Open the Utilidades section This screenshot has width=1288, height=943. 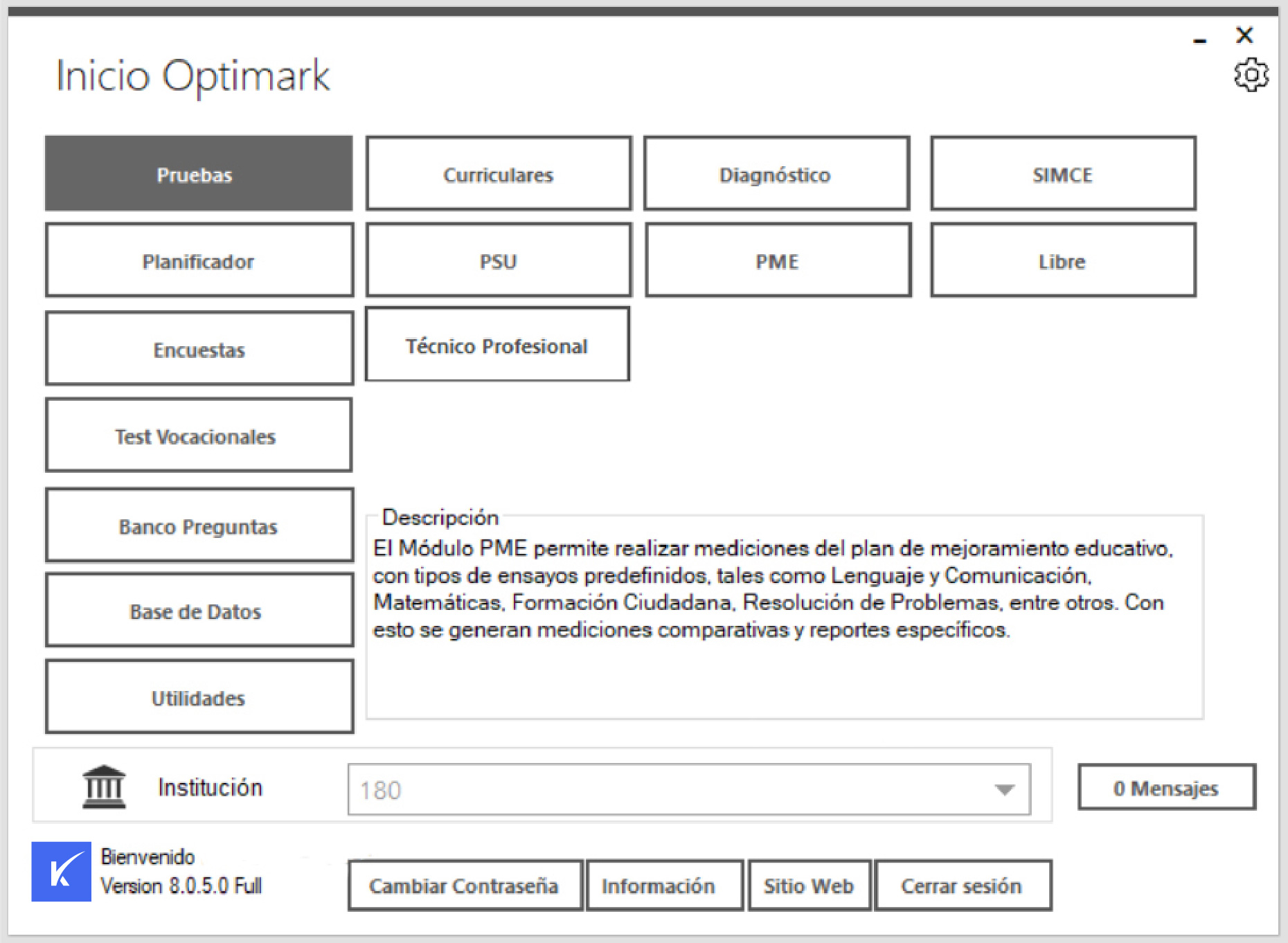[x=199, y=697]
